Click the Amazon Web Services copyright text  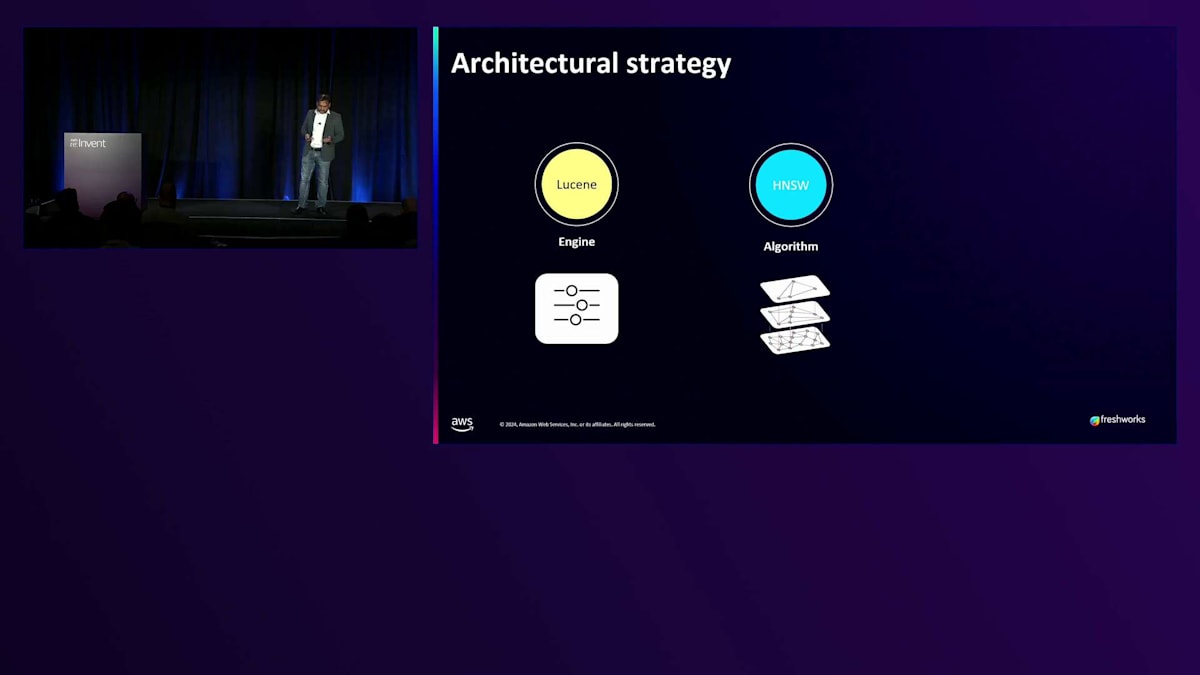tap(578, 424)
